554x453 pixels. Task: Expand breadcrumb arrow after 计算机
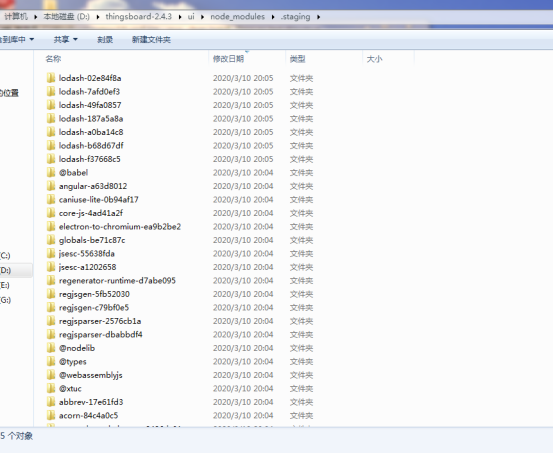click(36, 17)
